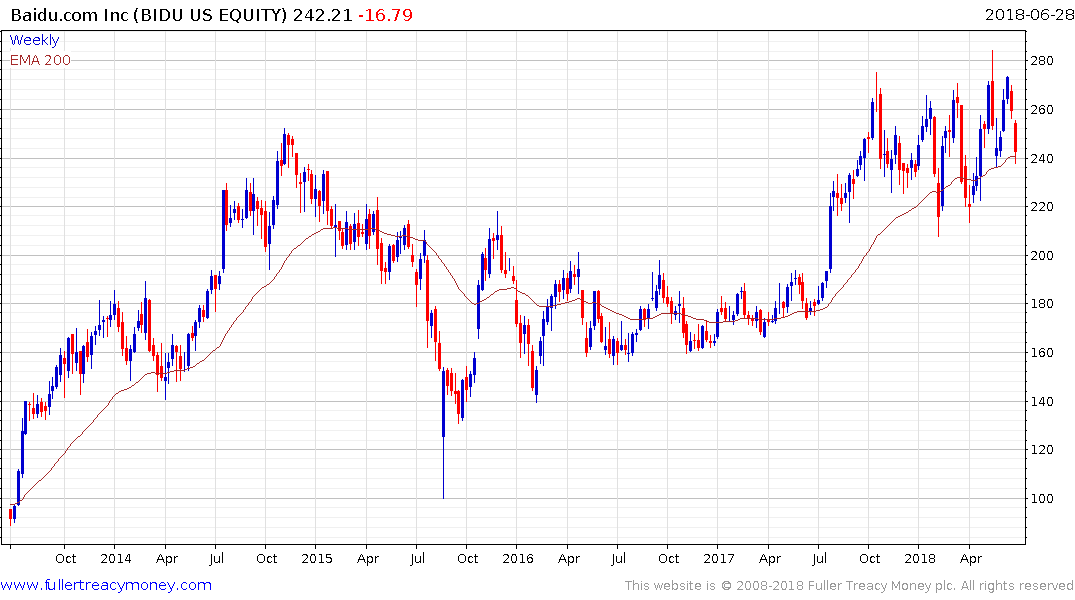Click the 160 price axis label
Screen dimensions: 1075x600
[1042, 352]
